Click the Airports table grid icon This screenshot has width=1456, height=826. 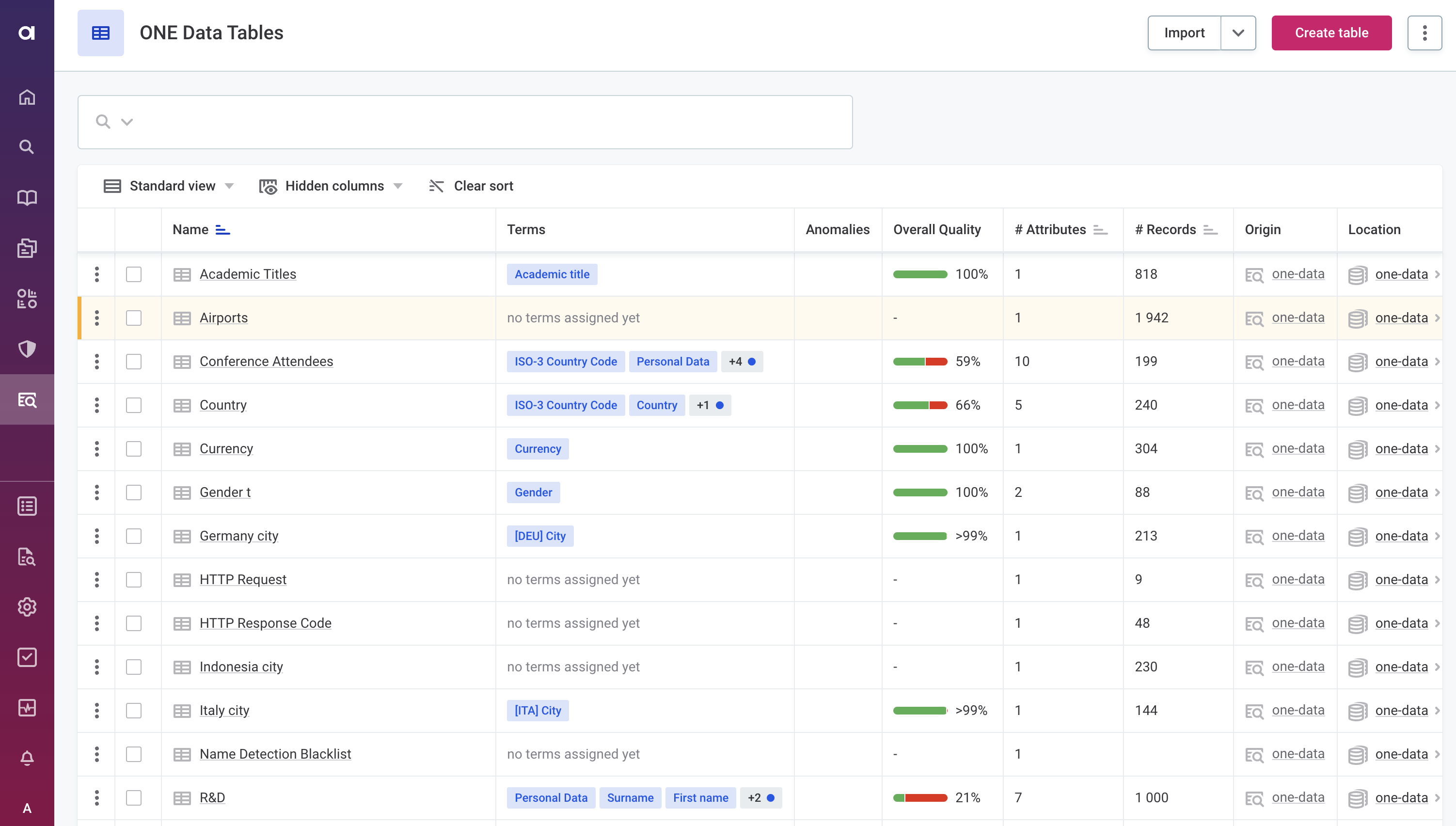click(x=181, y=318)
